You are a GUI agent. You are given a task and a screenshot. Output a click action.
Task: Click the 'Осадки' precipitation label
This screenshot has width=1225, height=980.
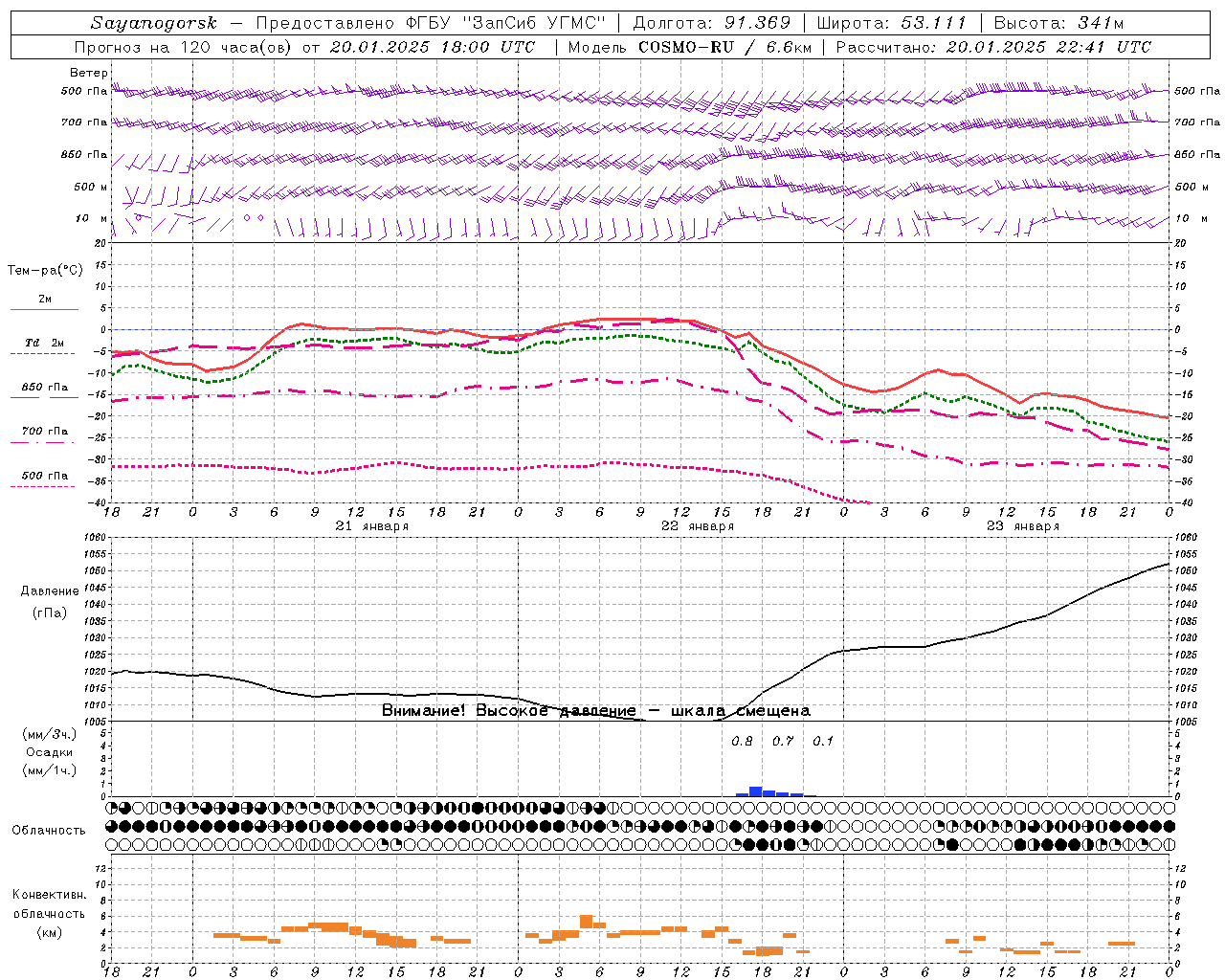[50, 752]
